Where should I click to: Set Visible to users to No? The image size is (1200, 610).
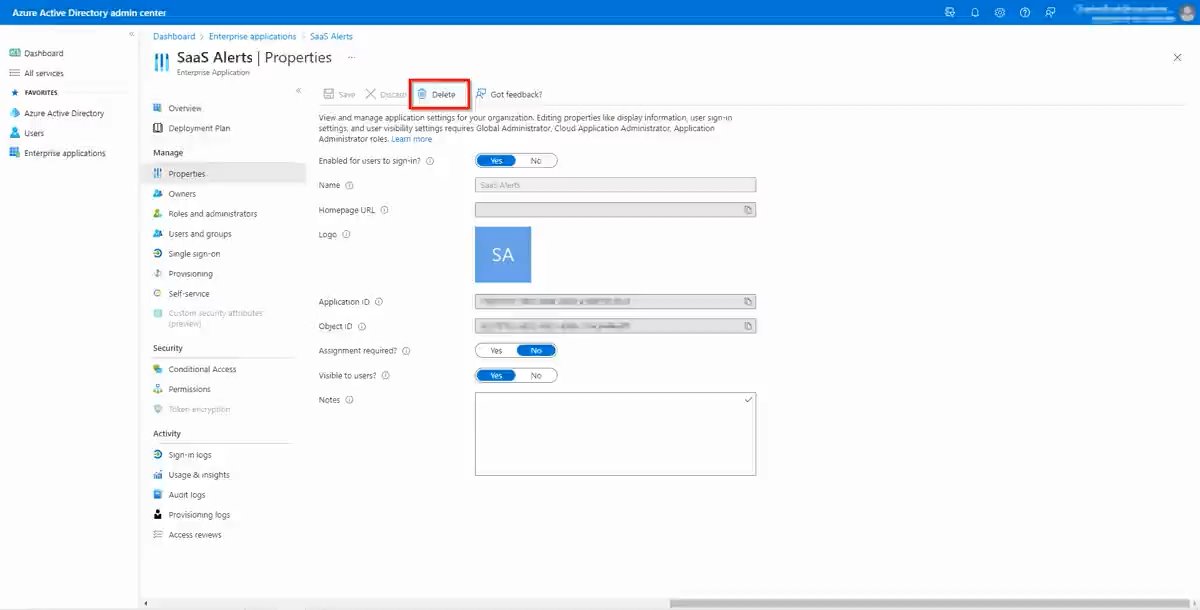536,376
